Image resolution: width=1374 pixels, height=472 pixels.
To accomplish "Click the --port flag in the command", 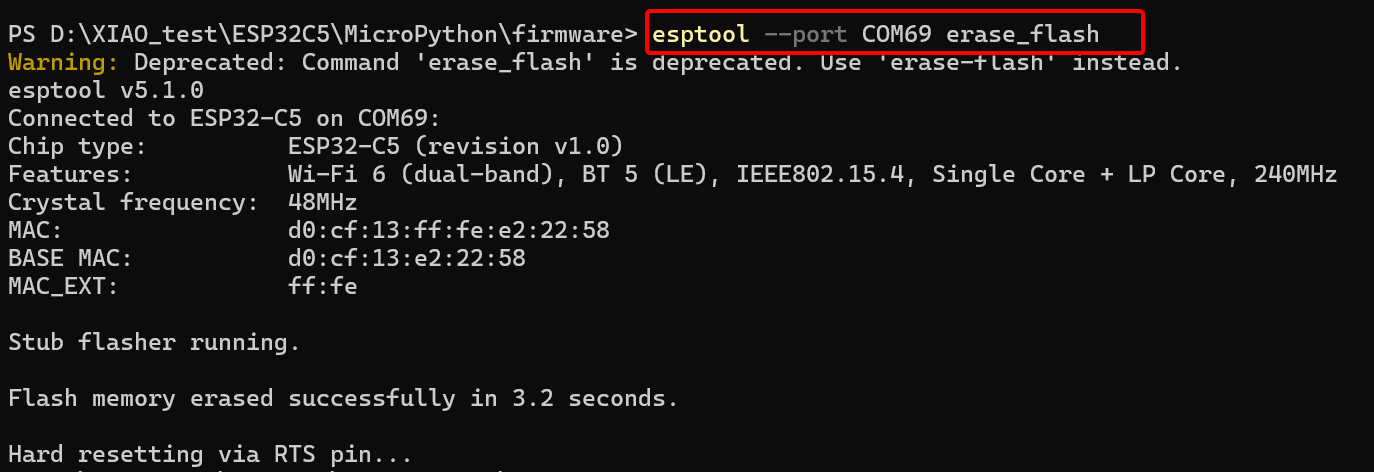I will pos(805,34).
